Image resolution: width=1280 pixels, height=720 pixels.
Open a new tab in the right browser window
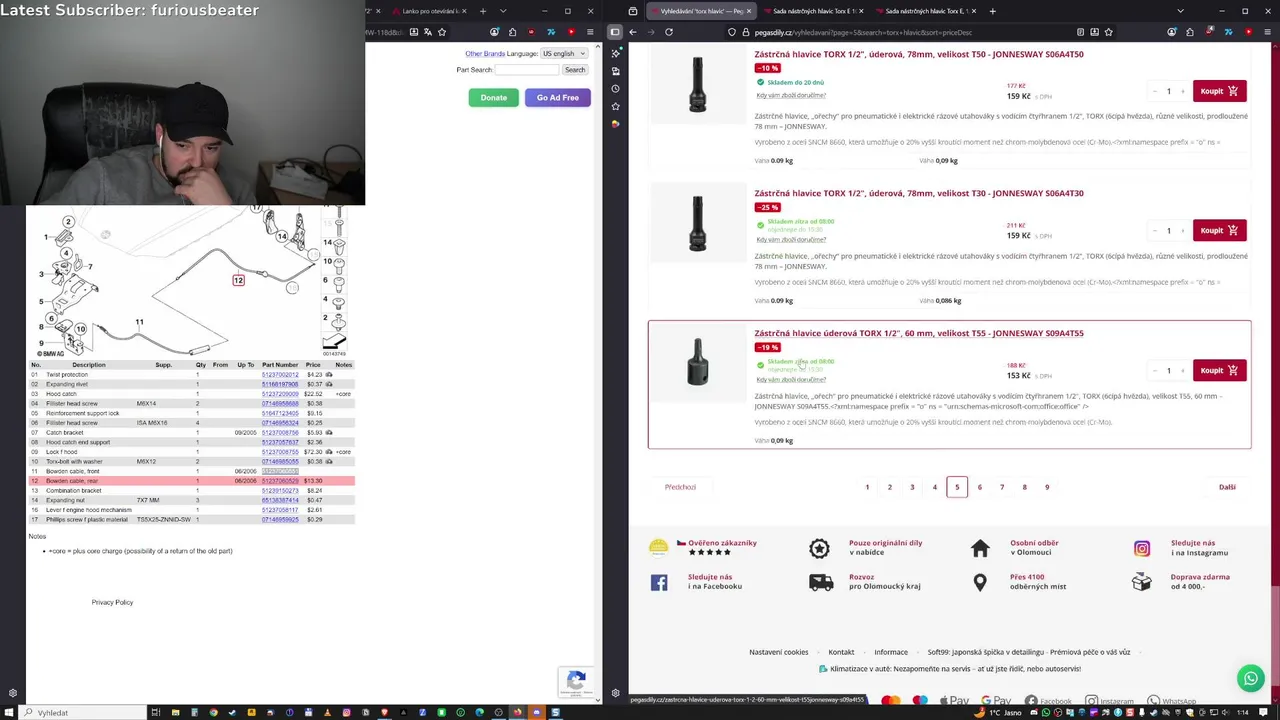tap(992, 11)
